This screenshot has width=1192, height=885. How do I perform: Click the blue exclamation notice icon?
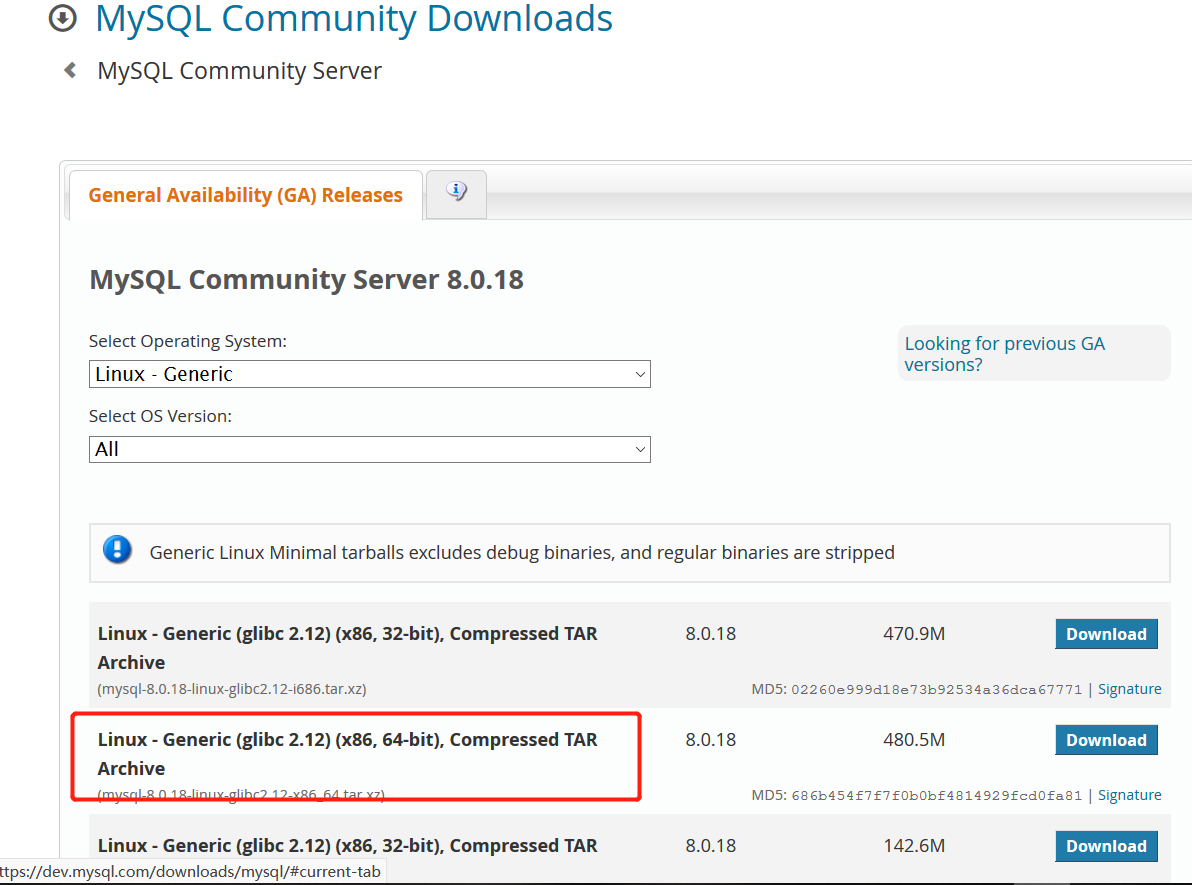click(117, 549)
